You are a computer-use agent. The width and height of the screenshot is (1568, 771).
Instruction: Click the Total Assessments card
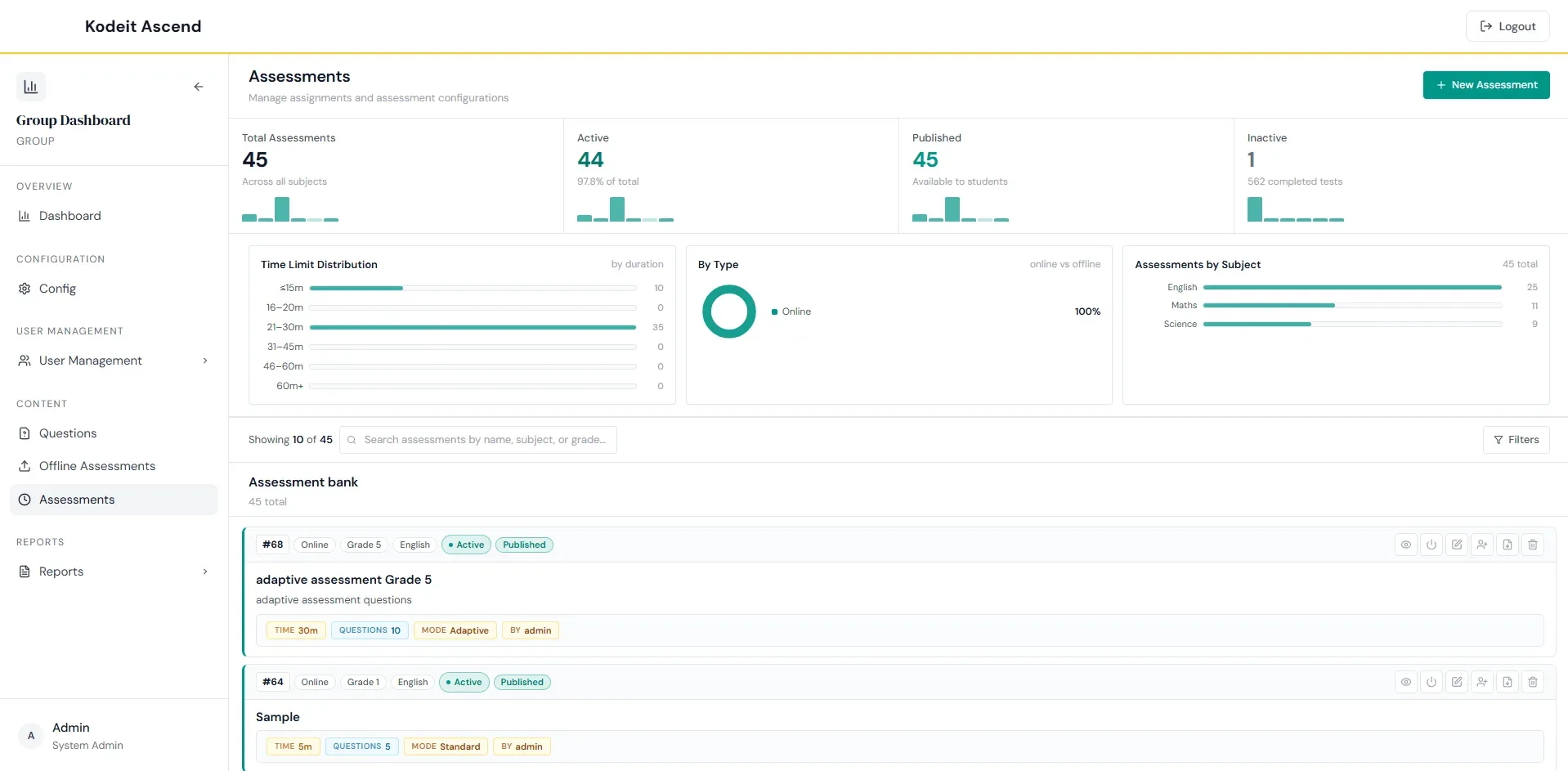tap(396, 176)
